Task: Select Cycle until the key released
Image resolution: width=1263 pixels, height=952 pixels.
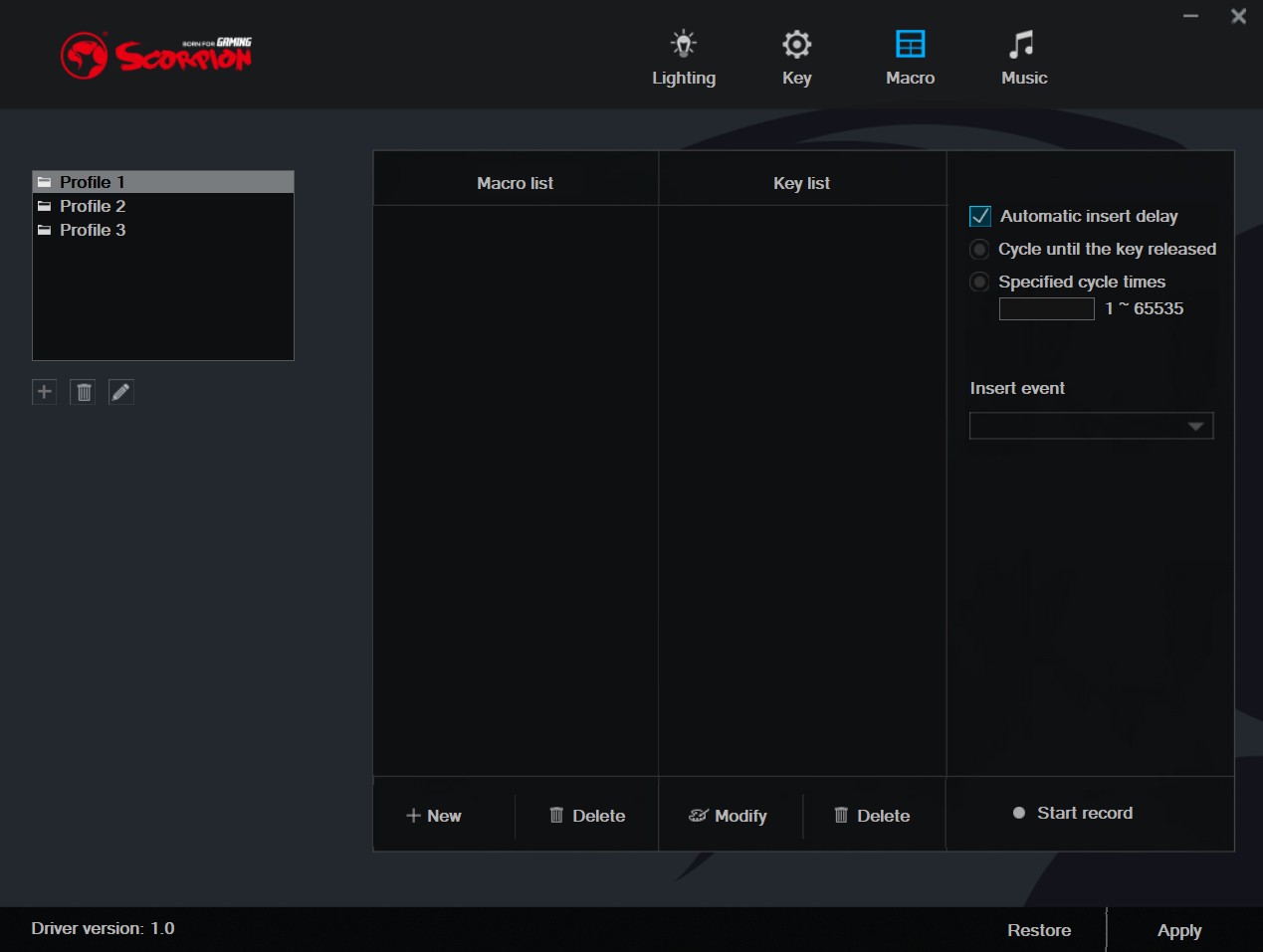Action: point(980,250)
